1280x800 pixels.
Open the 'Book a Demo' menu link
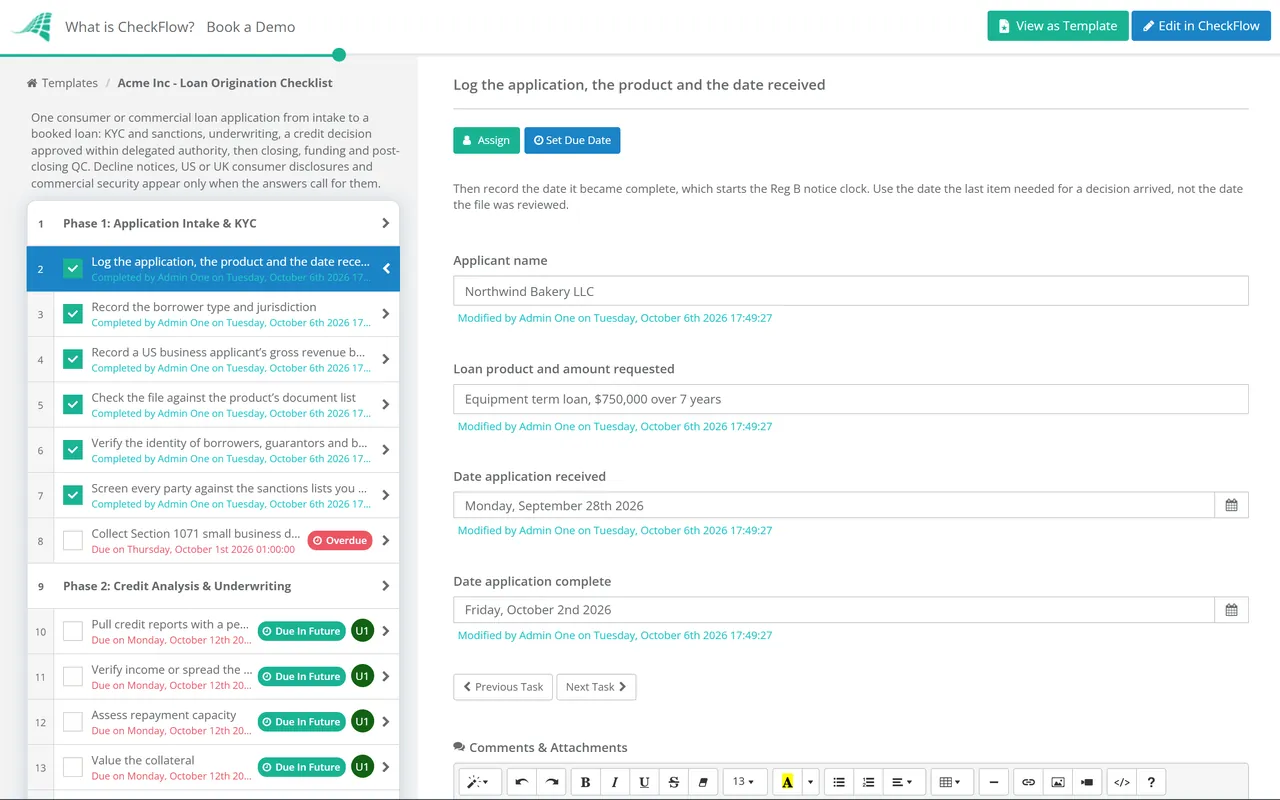(251, 27)
